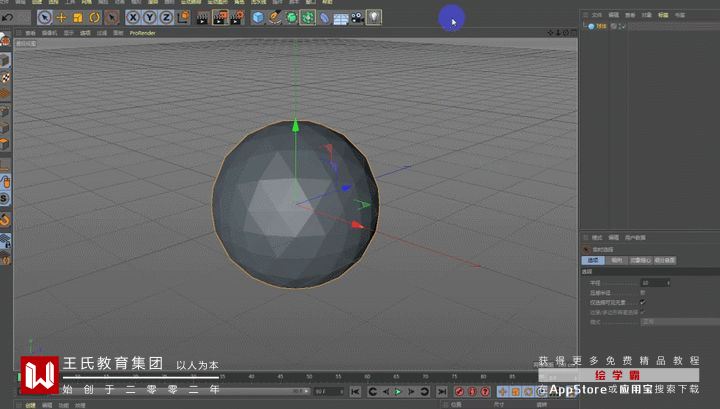Switch to Model mode in sidebar
Image resolution: width=720 pixels, height=409 pixels.
pyautogui.click(x=5, y=60)
